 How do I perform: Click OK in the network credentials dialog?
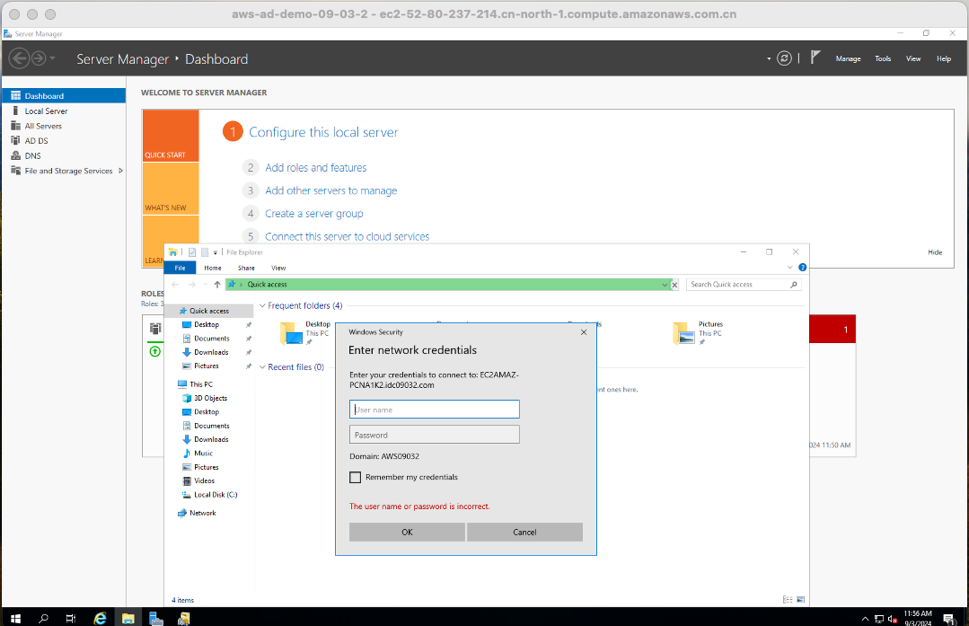[x=406, y=531]
